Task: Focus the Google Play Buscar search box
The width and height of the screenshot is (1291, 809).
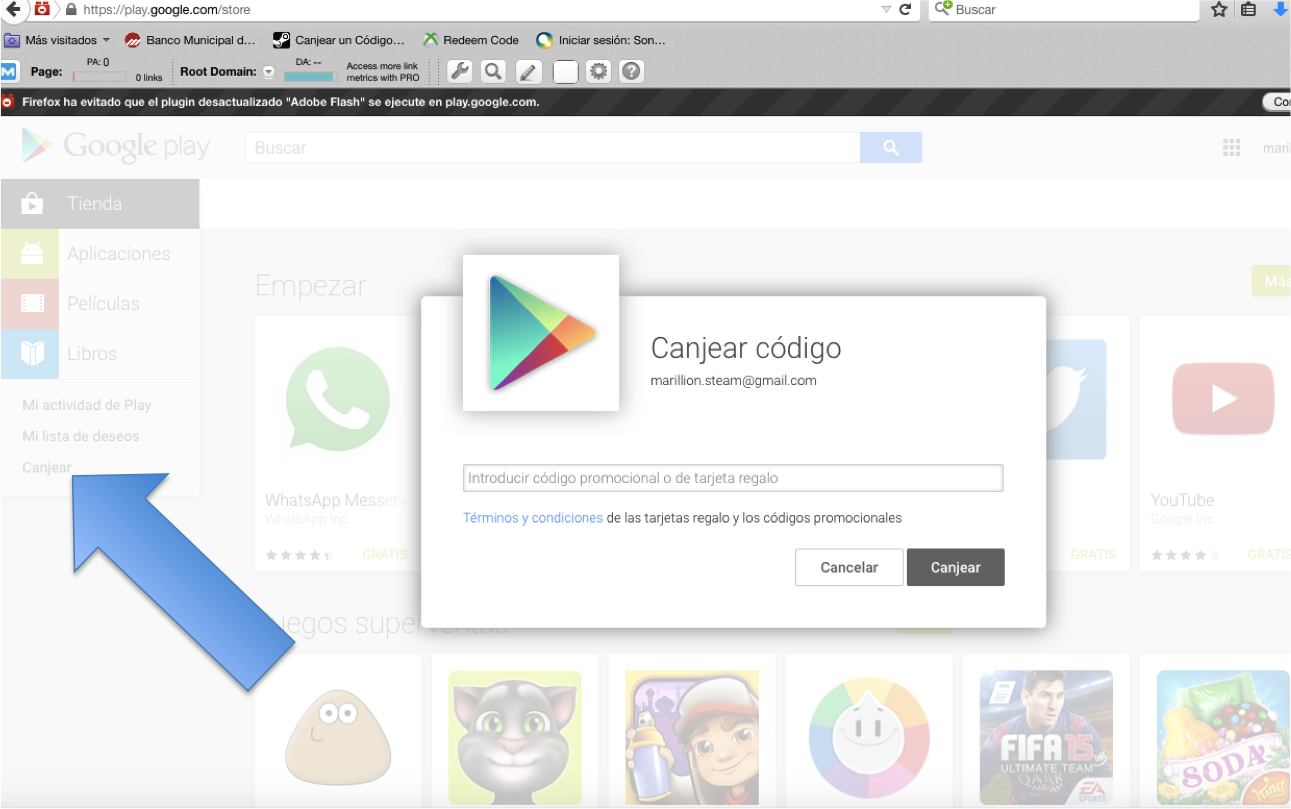Action: [x=552, y=147]
